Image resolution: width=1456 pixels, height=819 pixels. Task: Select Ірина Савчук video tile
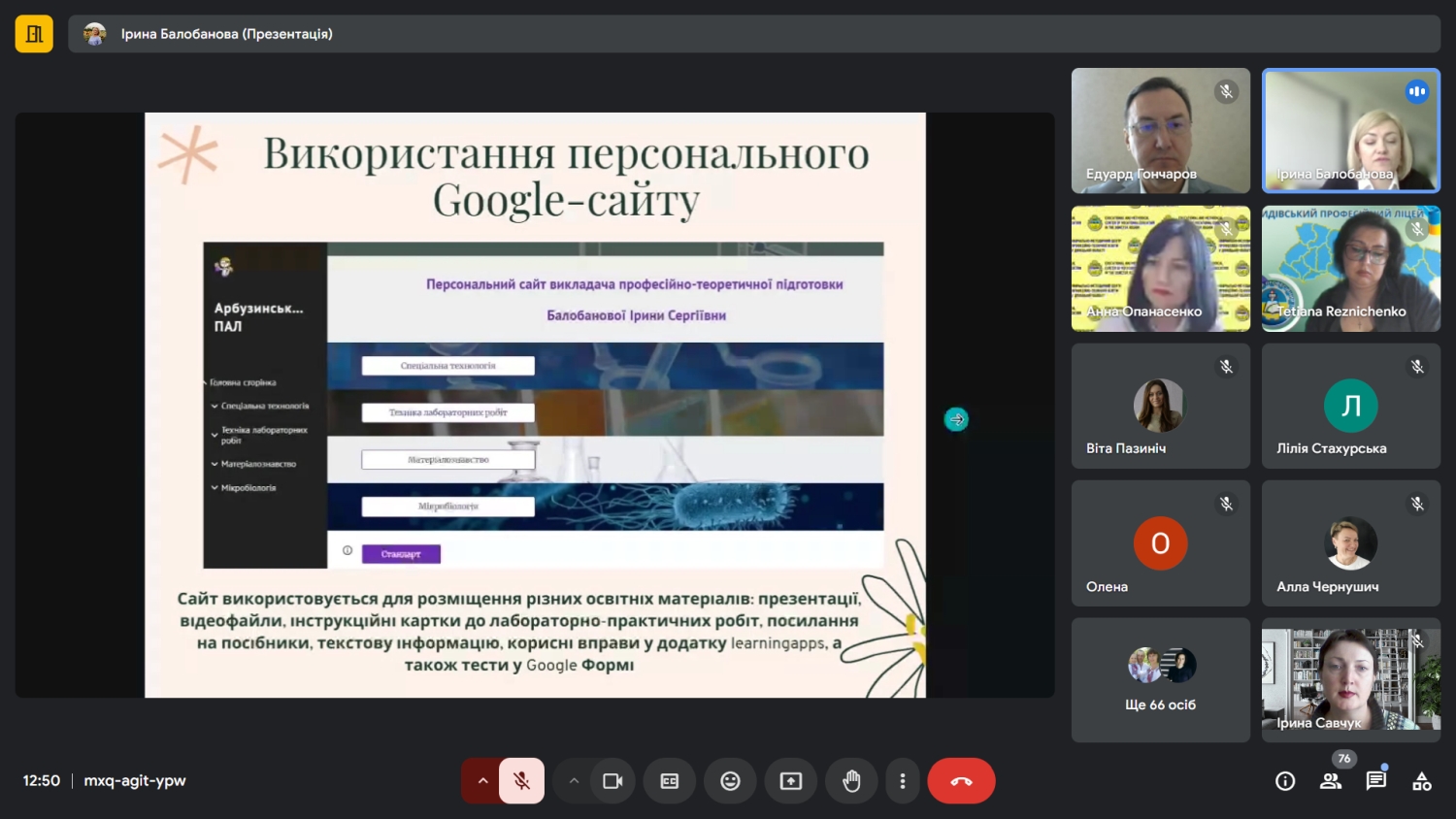pyautogui.click(x=1351, y=680)
